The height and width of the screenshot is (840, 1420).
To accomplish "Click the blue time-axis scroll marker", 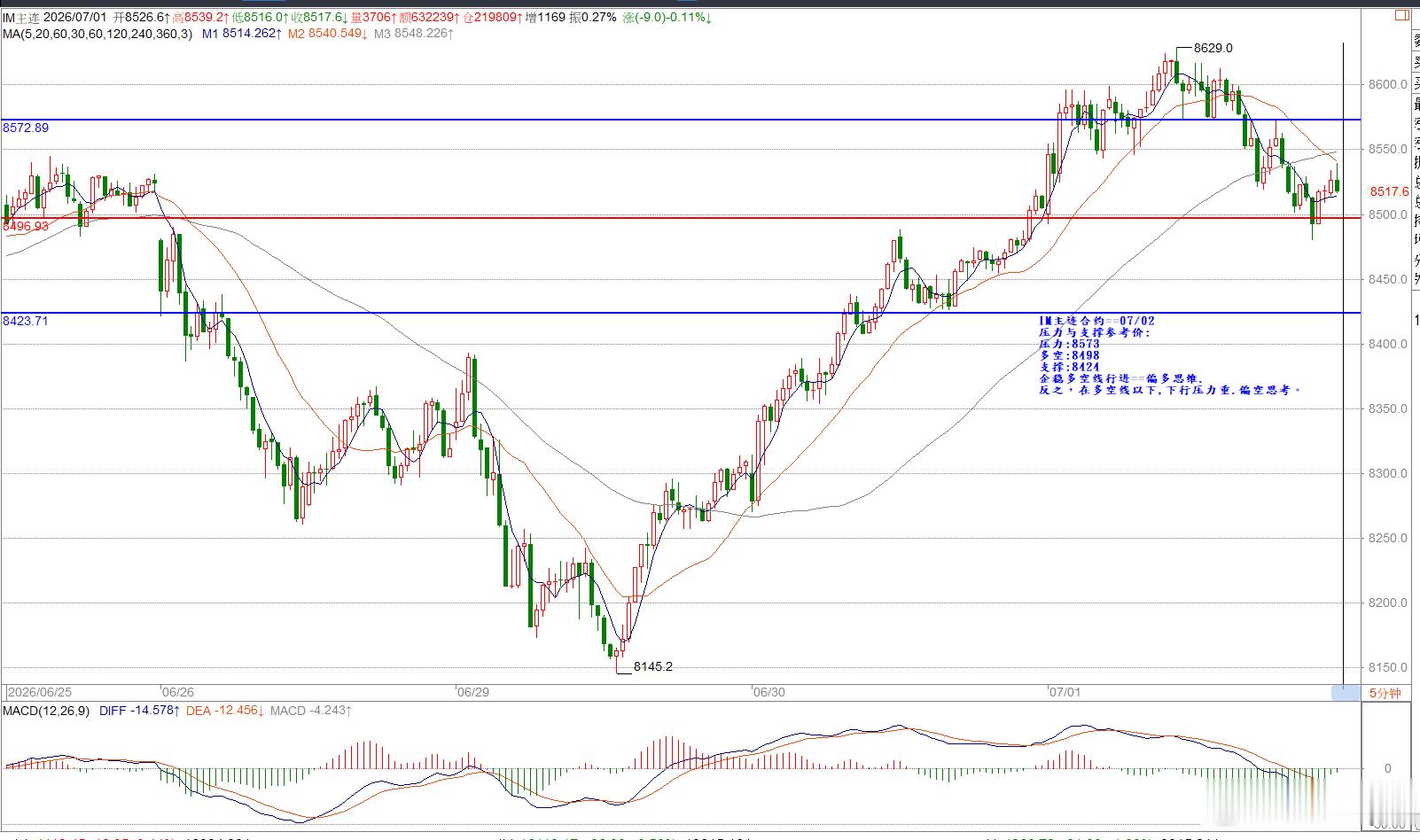I will (x=1346, y=693).
